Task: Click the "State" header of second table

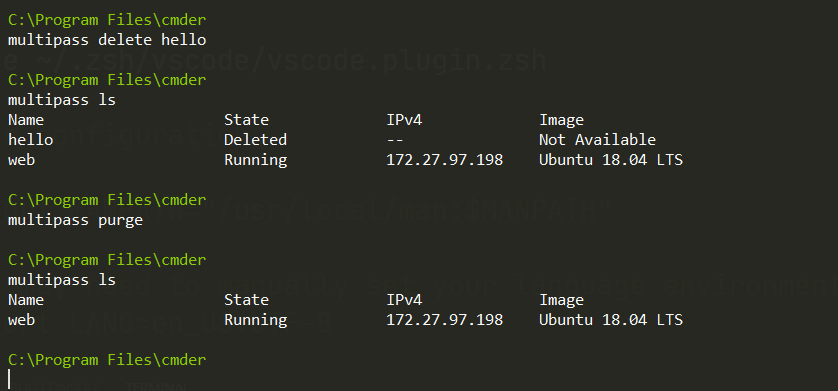Action: (246, 300)
